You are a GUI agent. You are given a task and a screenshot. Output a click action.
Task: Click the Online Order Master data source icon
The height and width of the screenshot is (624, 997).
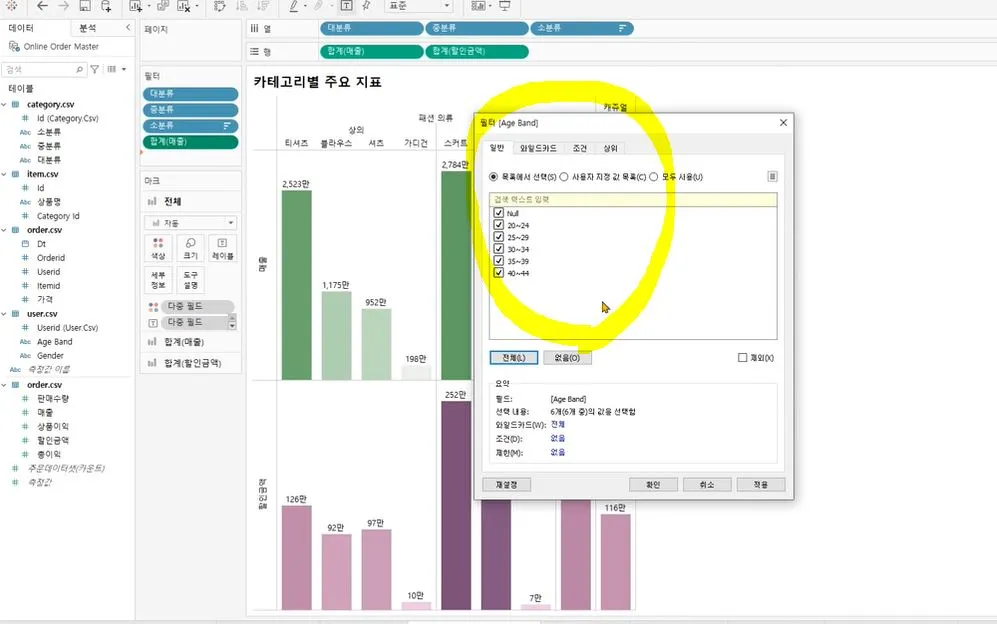coord(14,46)
